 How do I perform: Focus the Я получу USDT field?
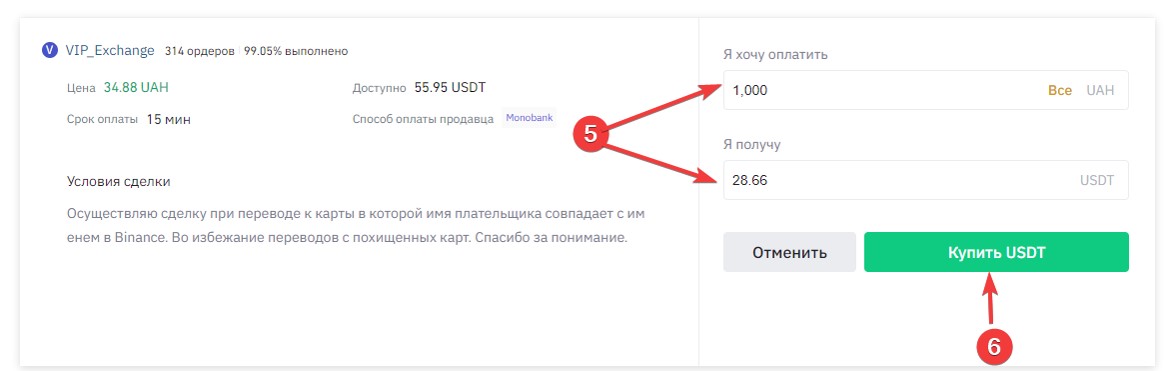[925, 180]
